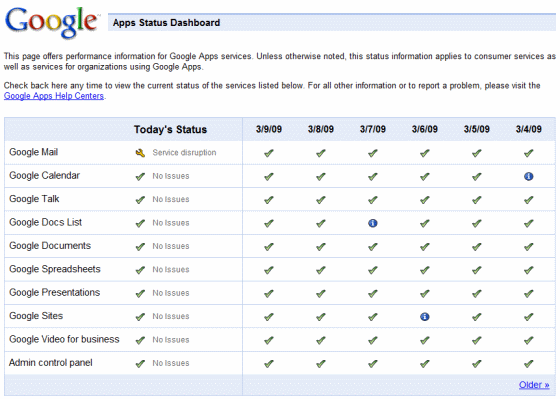
Task: Click the Service disruption status text
Action: click(184, 153)
